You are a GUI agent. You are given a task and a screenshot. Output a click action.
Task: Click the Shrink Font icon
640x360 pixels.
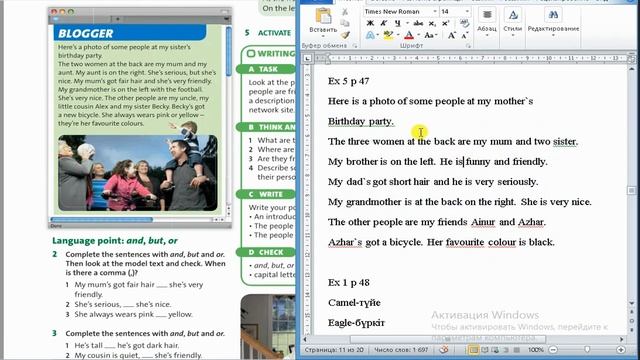tap(464, 36)
